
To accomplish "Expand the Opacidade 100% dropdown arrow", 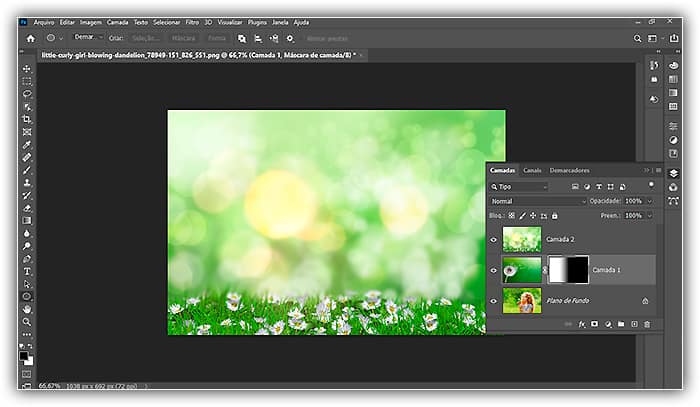I will (649, 201).
